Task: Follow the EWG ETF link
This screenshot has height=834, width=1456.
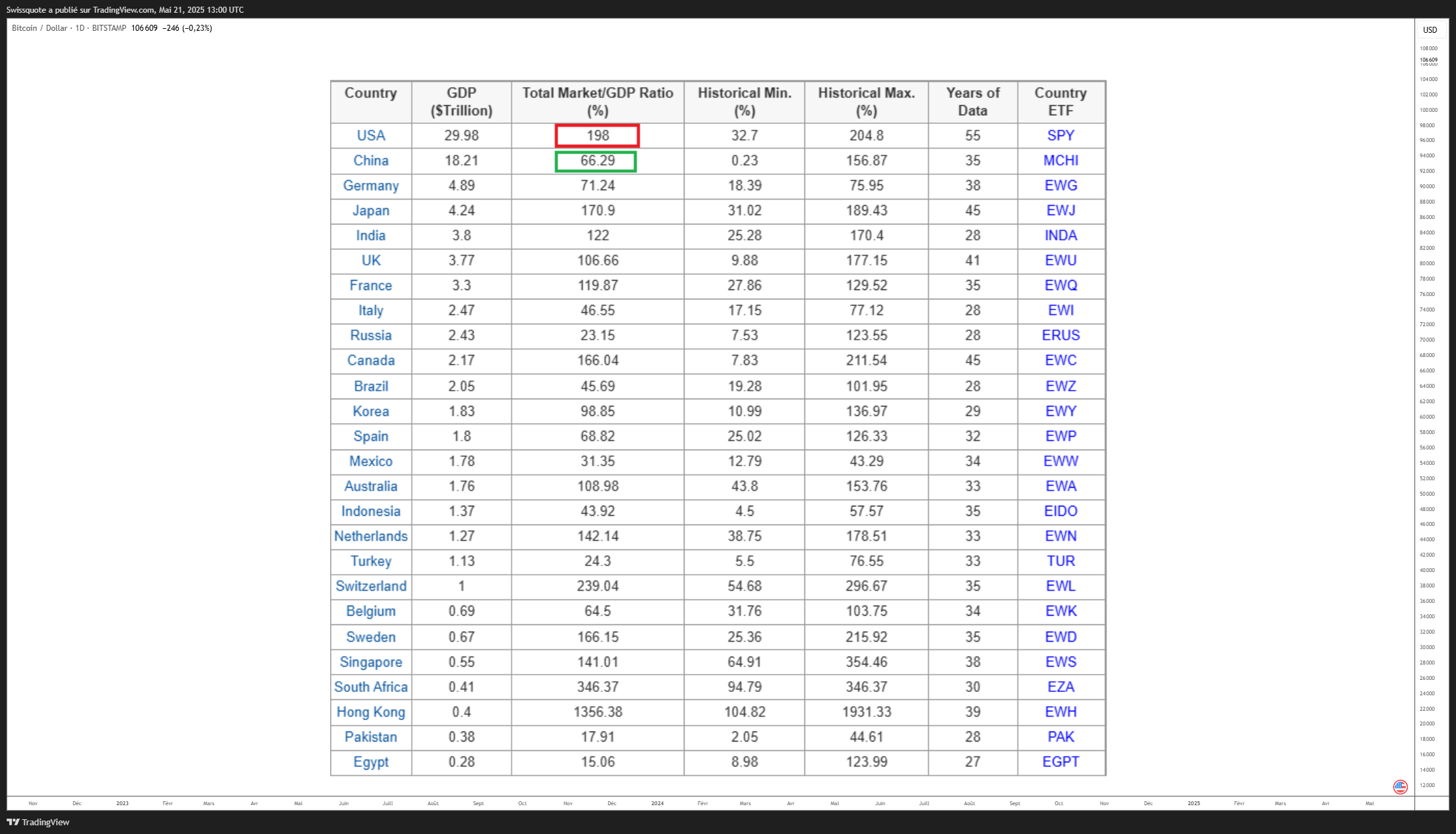Action: (x=1061, y=186)
